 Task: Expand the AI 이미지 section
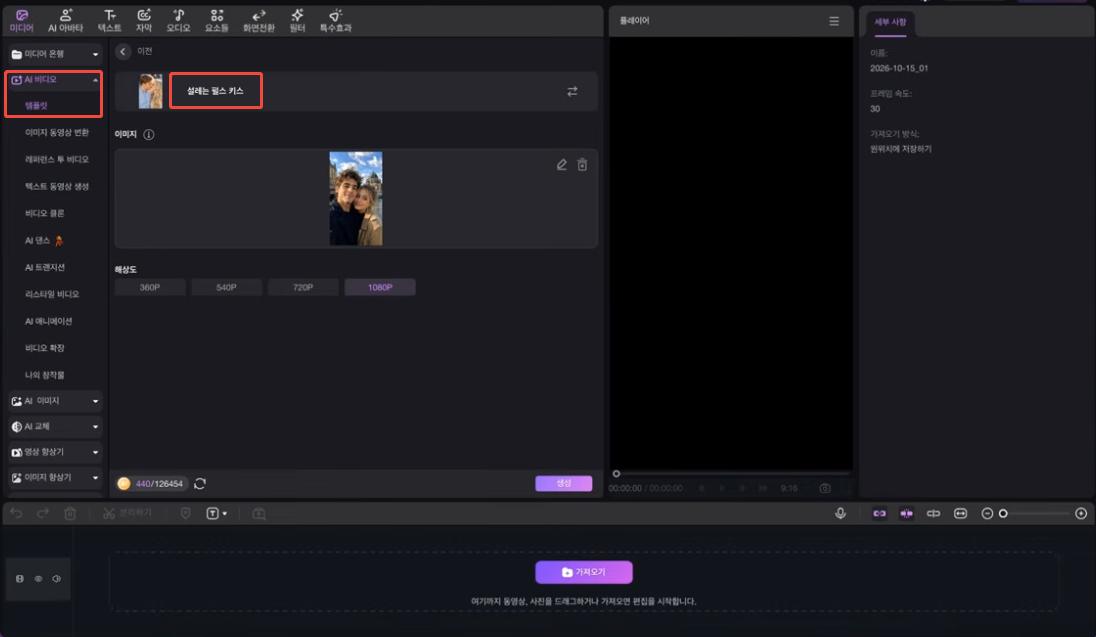55,401
